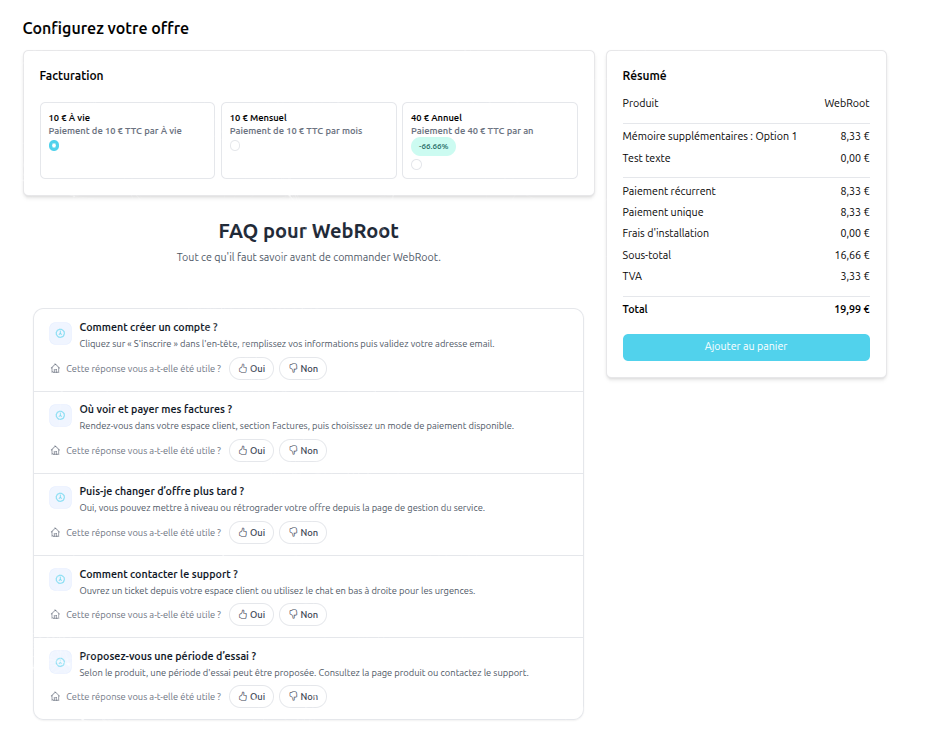Click the icon beside "Comment créer un compte ?"
The width and height of the screenshot is (934, 745).
[x=60, y=333]
